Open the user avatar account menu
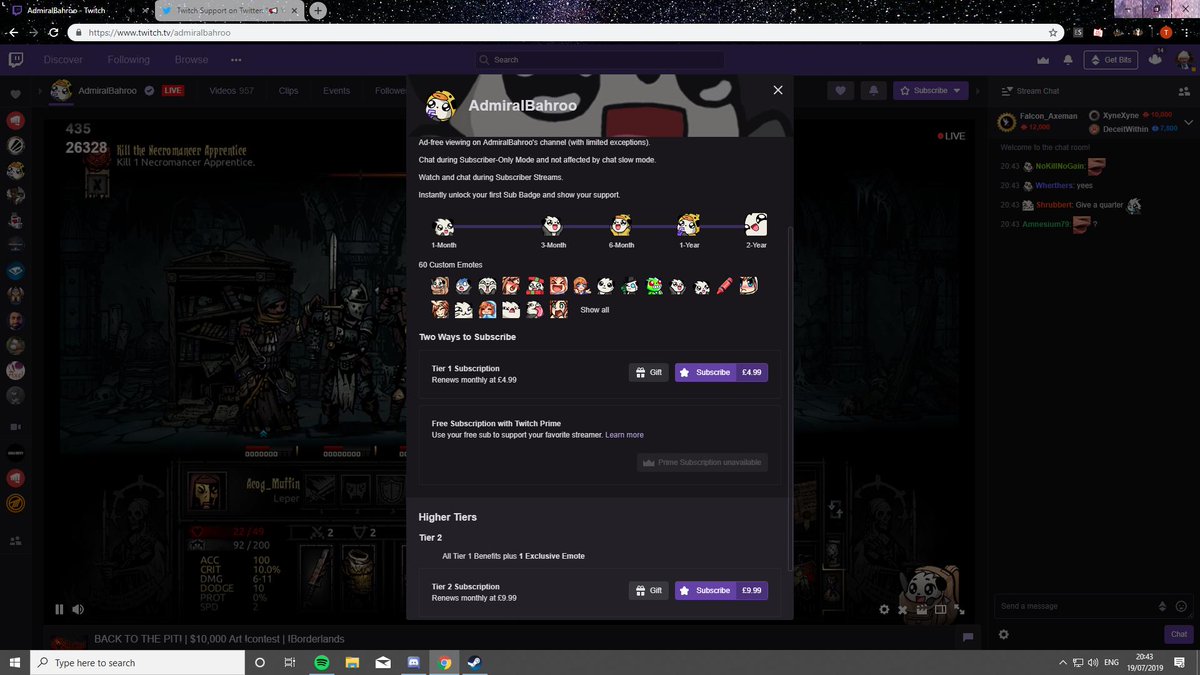 tap(1183, 60)
